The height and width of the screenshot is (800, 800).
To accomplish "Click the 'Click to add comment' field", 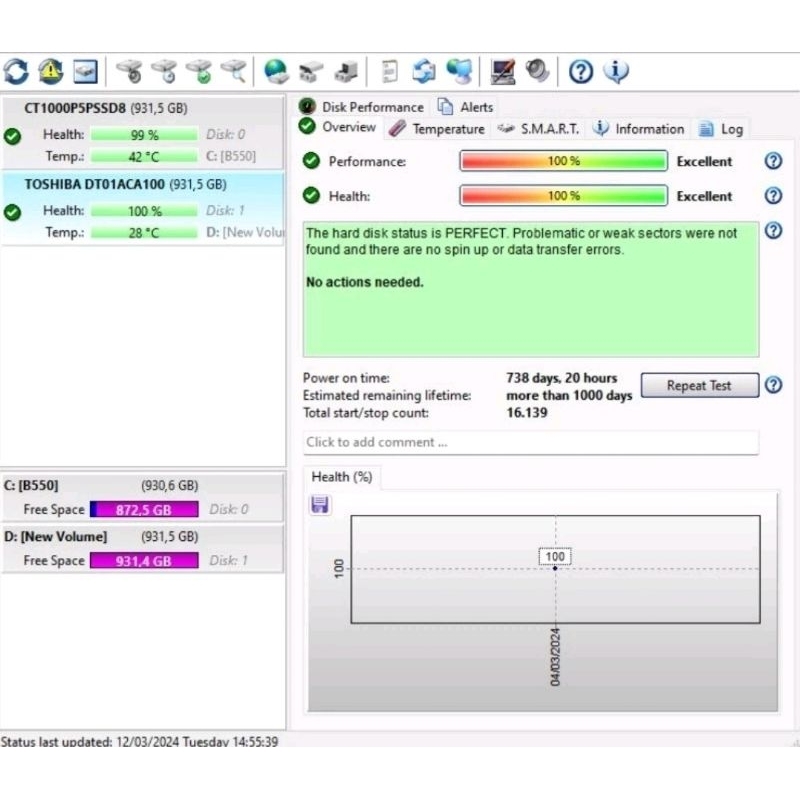I will coord(531,442).
